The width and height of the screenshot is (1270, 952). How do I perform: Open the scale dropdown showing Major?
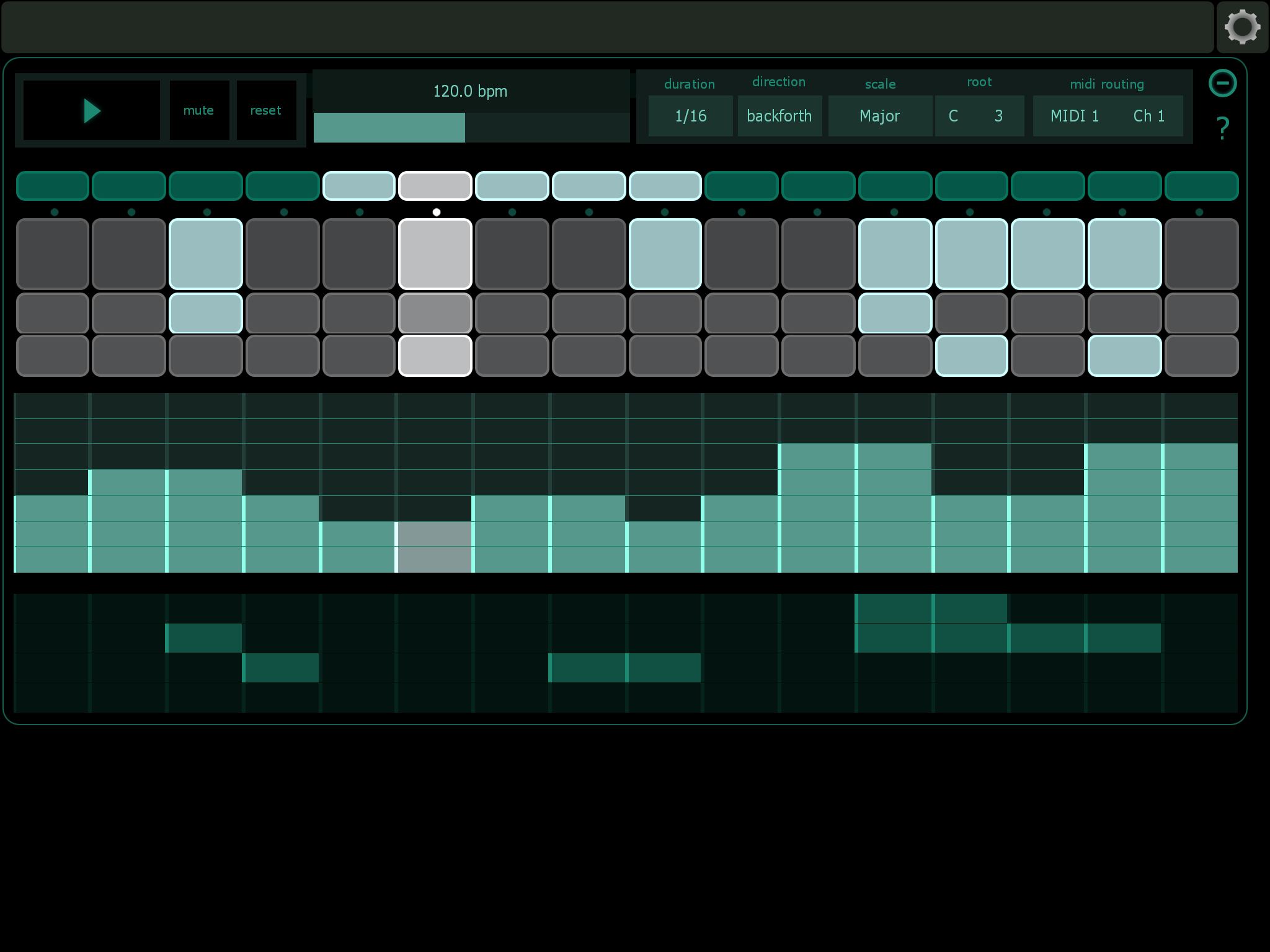(880, 116)
